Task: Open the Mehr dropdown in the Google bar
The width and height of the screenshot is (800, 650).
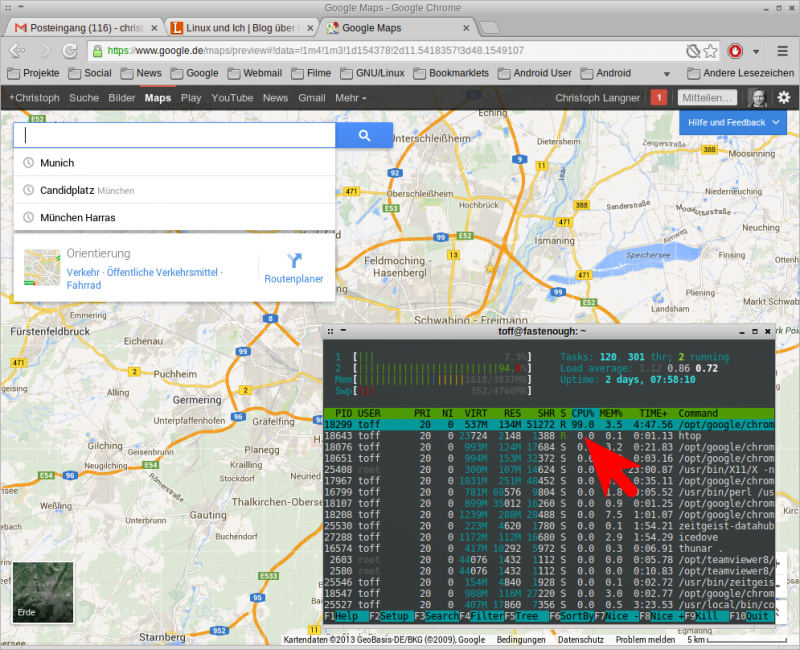Action: tap(349, 98)
